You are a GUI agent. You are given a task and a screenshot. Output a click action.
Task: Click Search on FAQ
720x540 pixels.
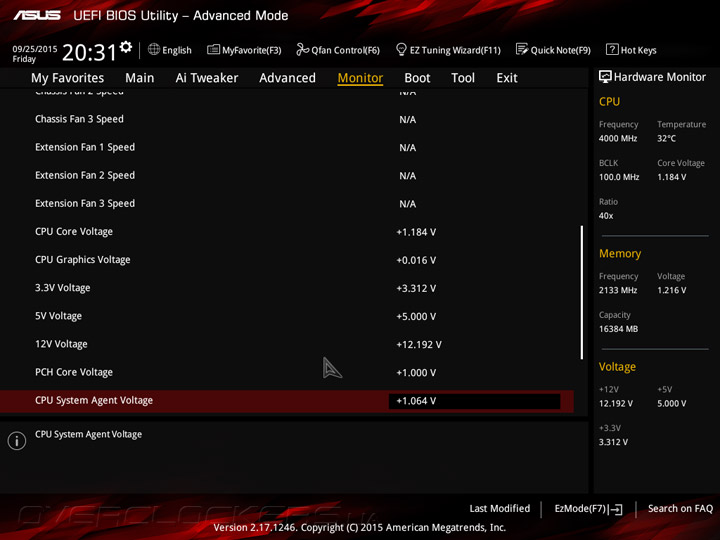(680, 508)
